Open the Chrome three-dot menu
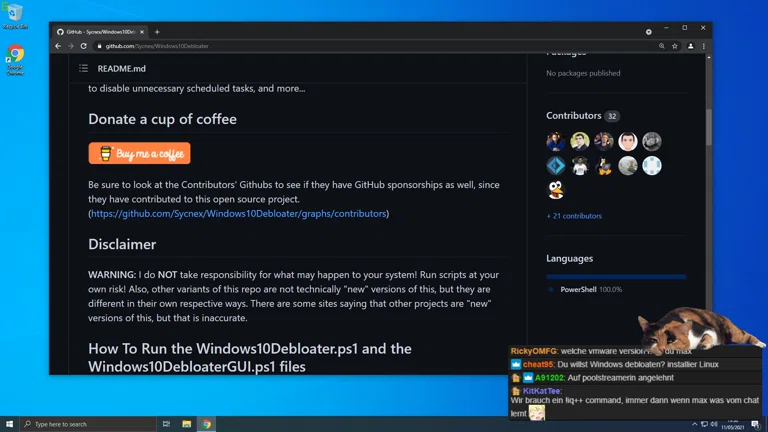This screenshot has height=432, width=768. click(703, 46)
